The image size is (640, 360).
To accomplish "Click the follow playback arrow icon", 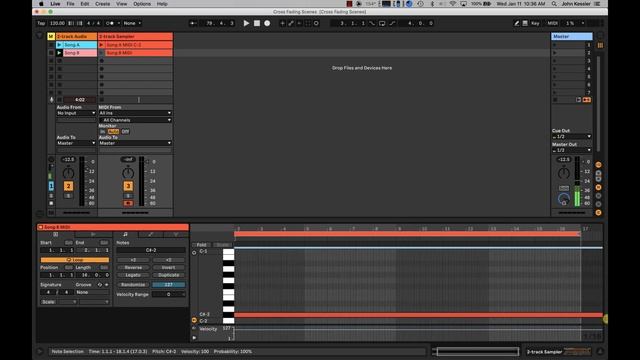I will [x=193, y=23].
